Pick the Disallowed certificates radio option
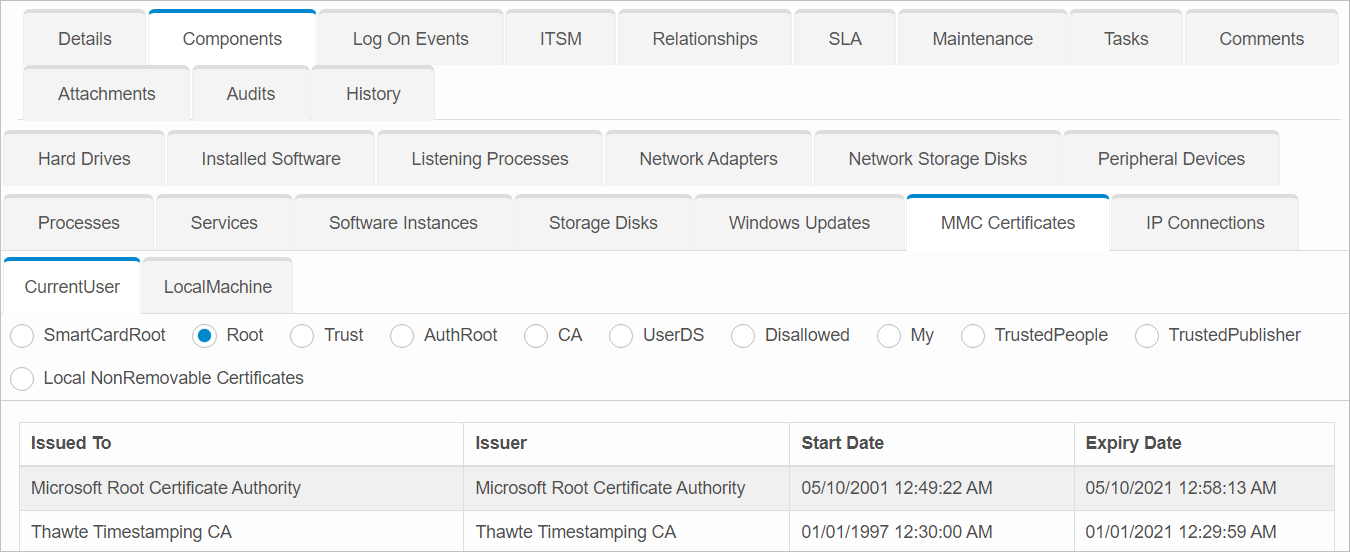 coord(743,336)
